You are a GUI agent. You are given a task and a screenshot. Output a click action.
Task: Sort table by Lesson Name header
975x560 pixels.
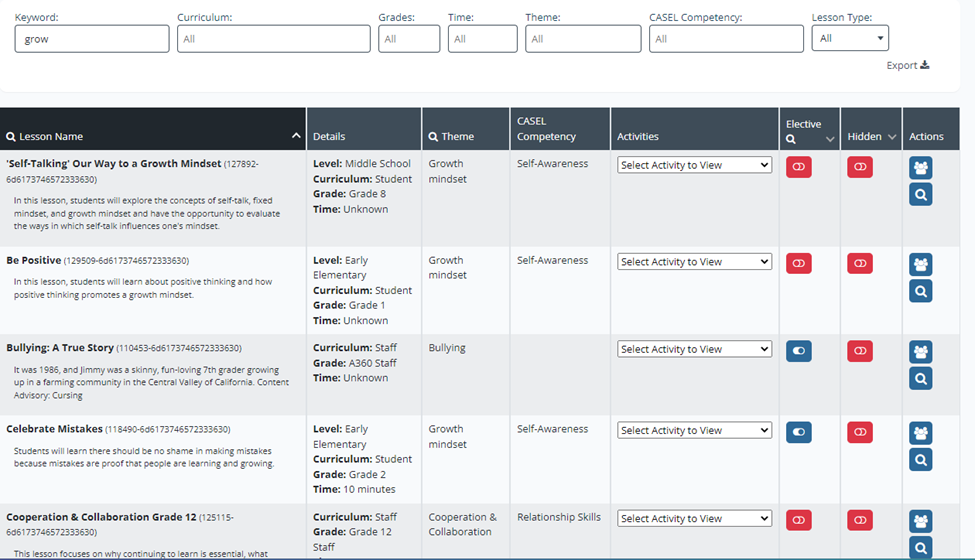click(150, 136)
